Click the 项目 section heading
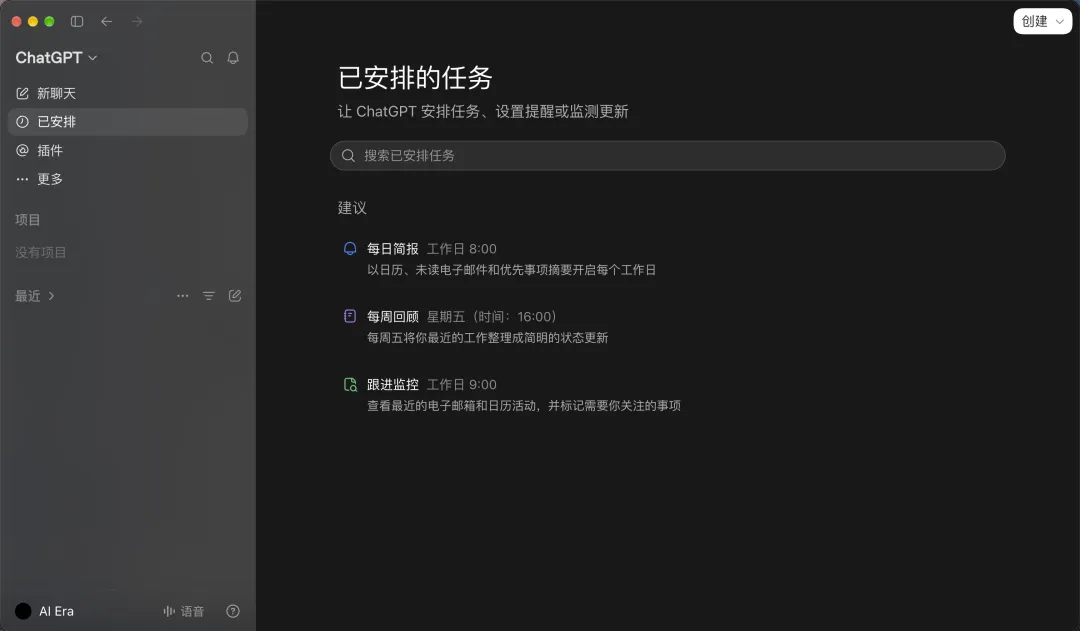The image size is (1080, 631). click(28, 220)
